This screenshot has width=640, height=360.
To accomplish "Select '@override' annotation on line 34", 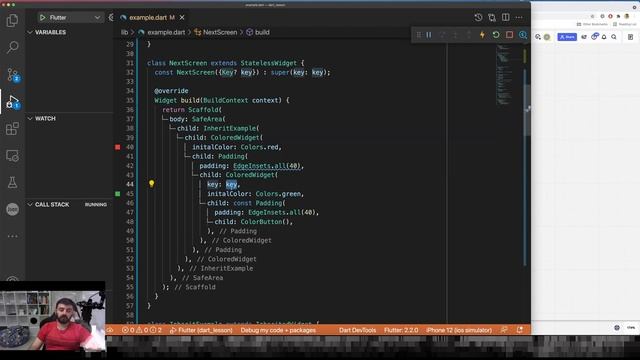I will click(x=171, y=91).
